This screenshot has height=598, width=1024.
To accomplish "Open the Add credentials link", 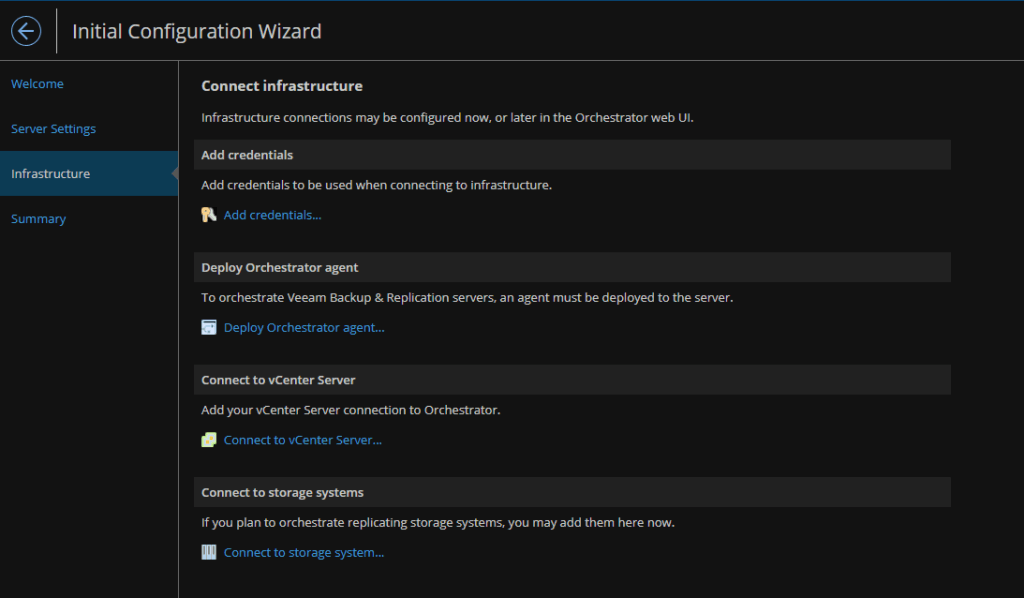I will (x=272, y=215).
